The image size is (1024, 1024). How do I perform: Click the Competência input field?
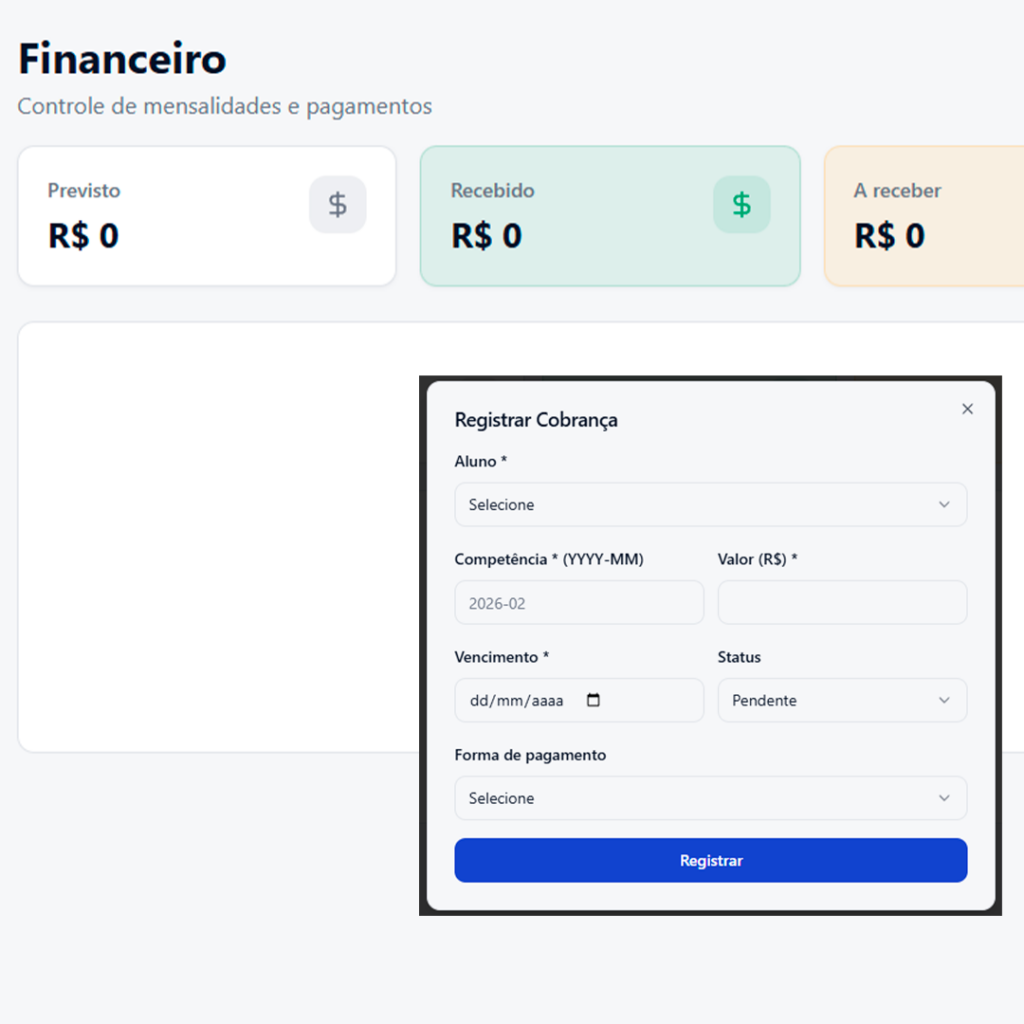[x=579, y=603]
